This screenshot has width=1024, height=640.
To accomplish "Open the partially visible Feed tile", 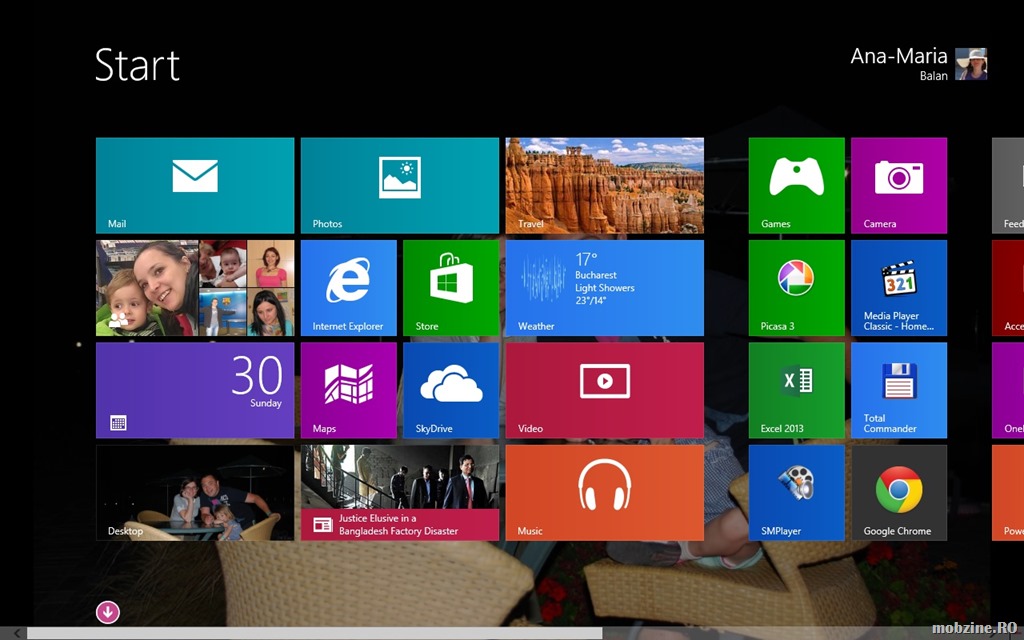I will pos(1008,185).
